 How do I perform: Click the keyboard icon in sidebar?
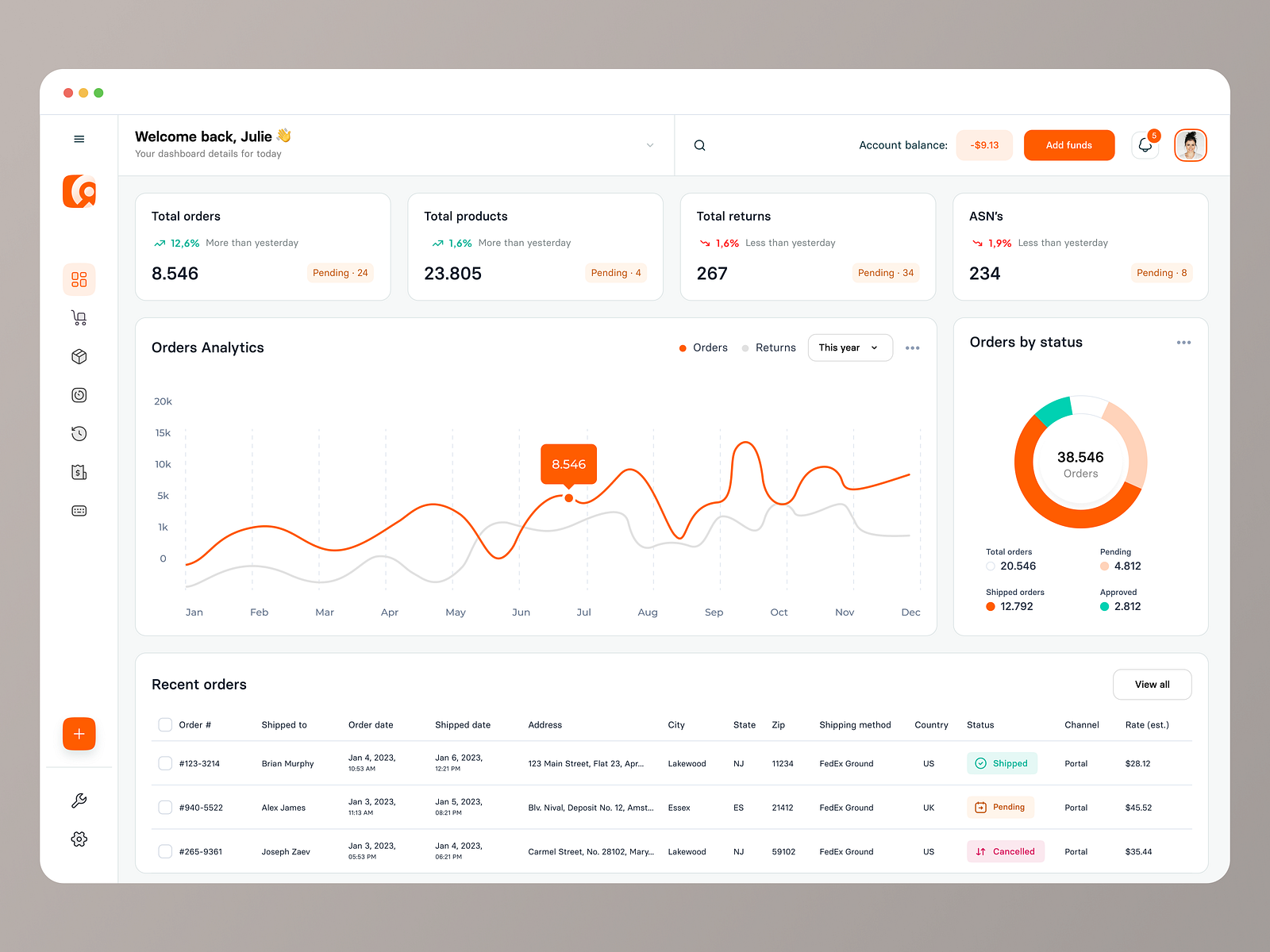click(x=79, y=510)
